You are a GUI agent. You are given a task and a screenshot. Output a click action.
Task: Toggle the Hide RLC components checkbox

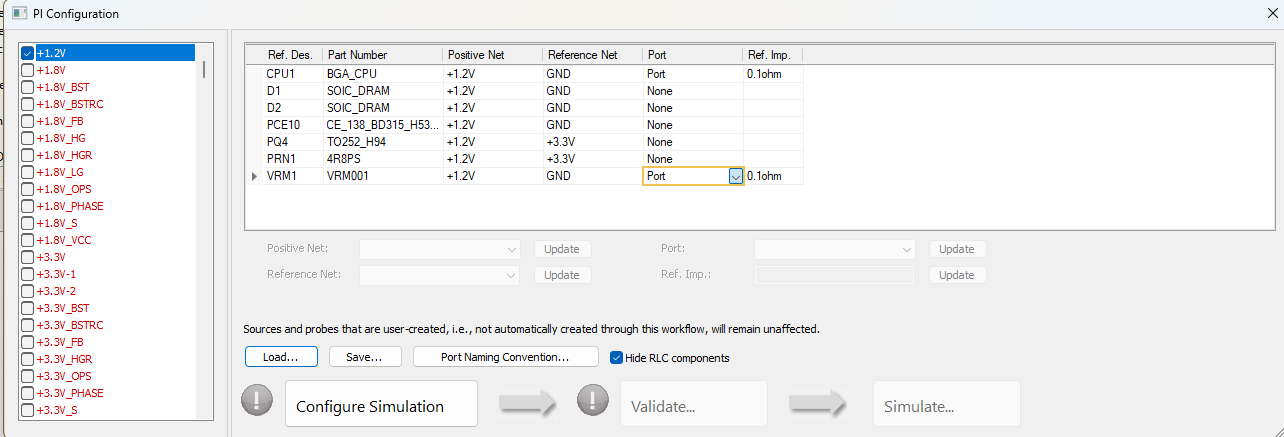pyautogui.click(x=616, y=357)
